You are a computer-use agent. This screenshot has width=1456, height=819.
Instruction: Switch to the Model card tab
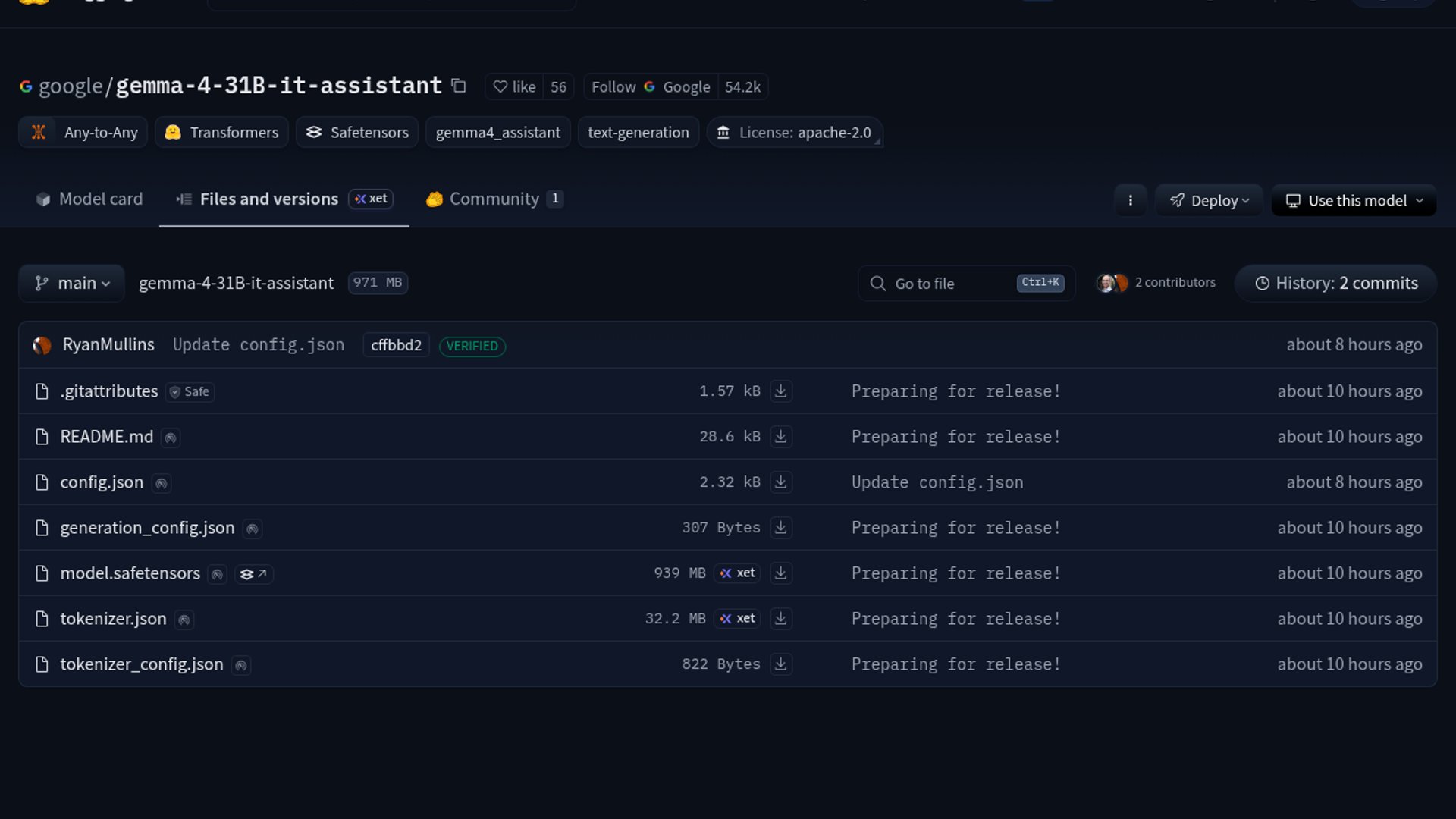89,199
